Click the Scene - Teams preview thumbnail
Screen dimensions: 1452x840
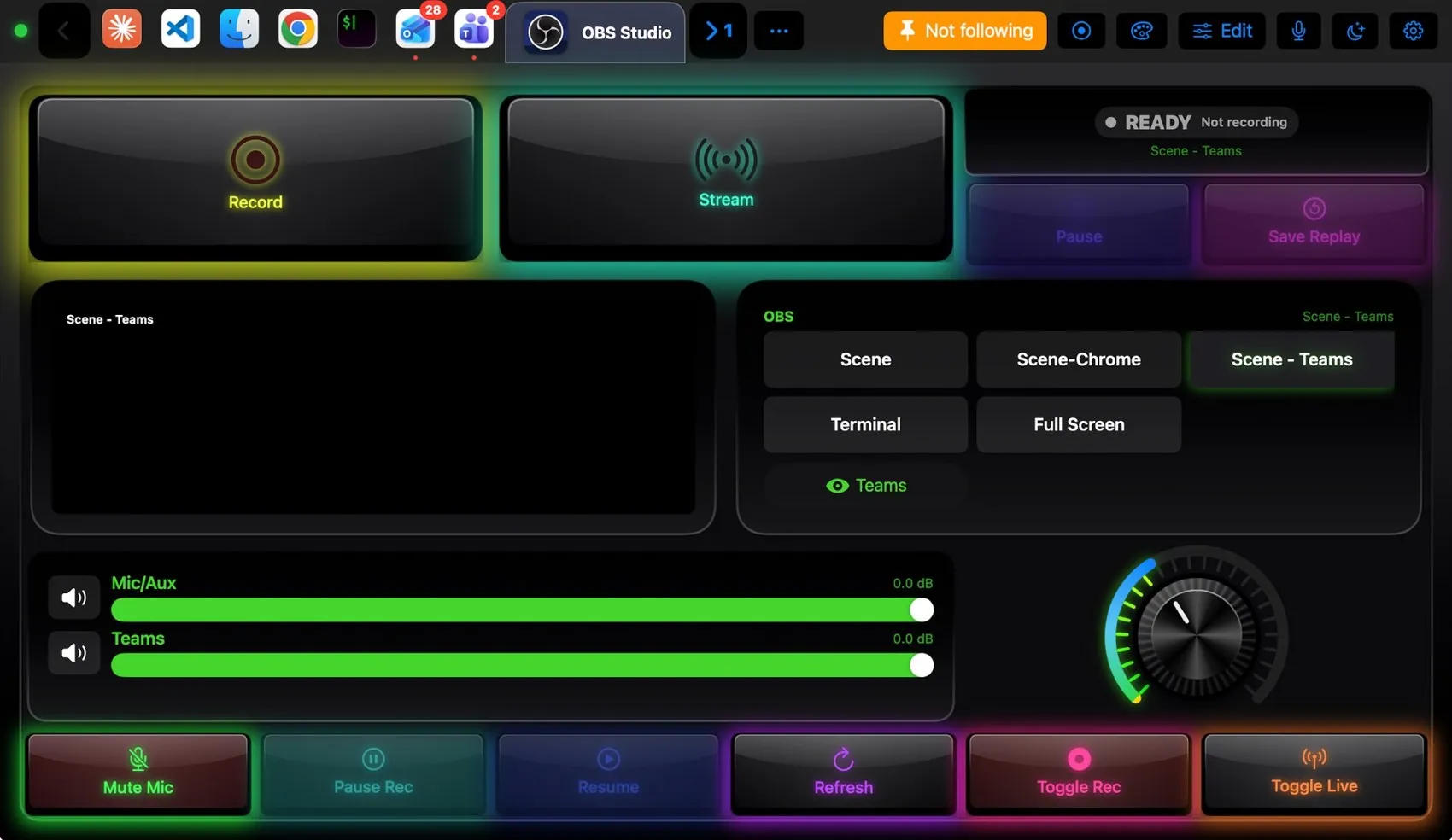point(373,407)
